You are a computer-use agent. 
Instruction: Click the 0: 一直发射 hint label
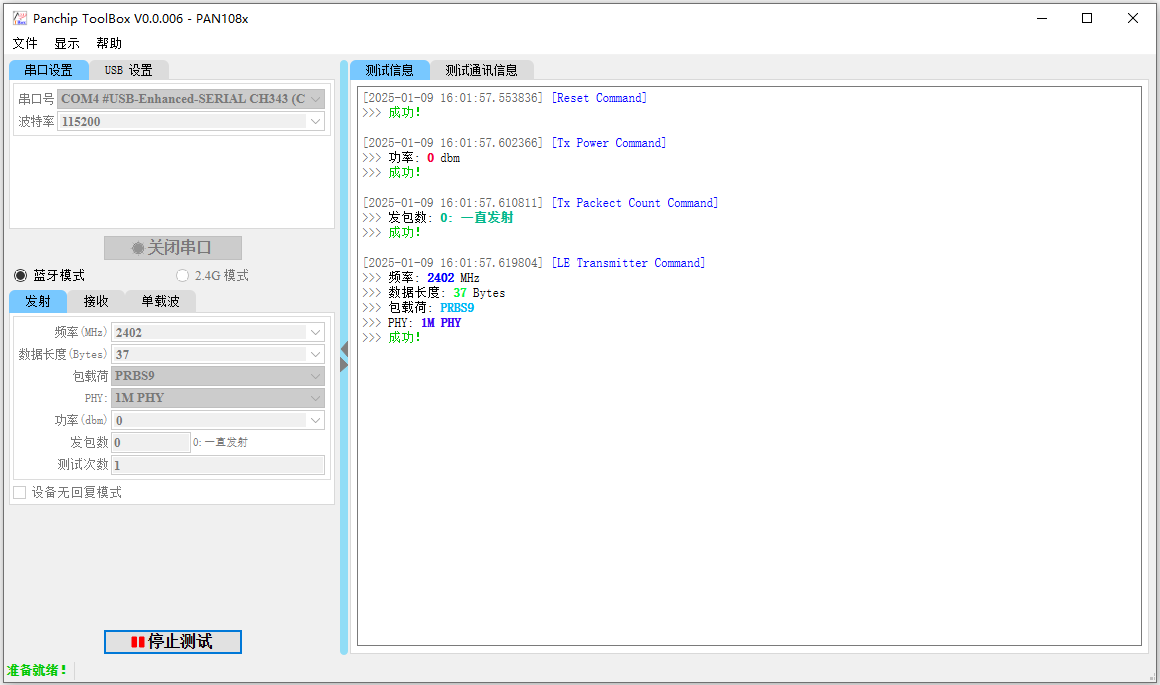pos(220,442)
